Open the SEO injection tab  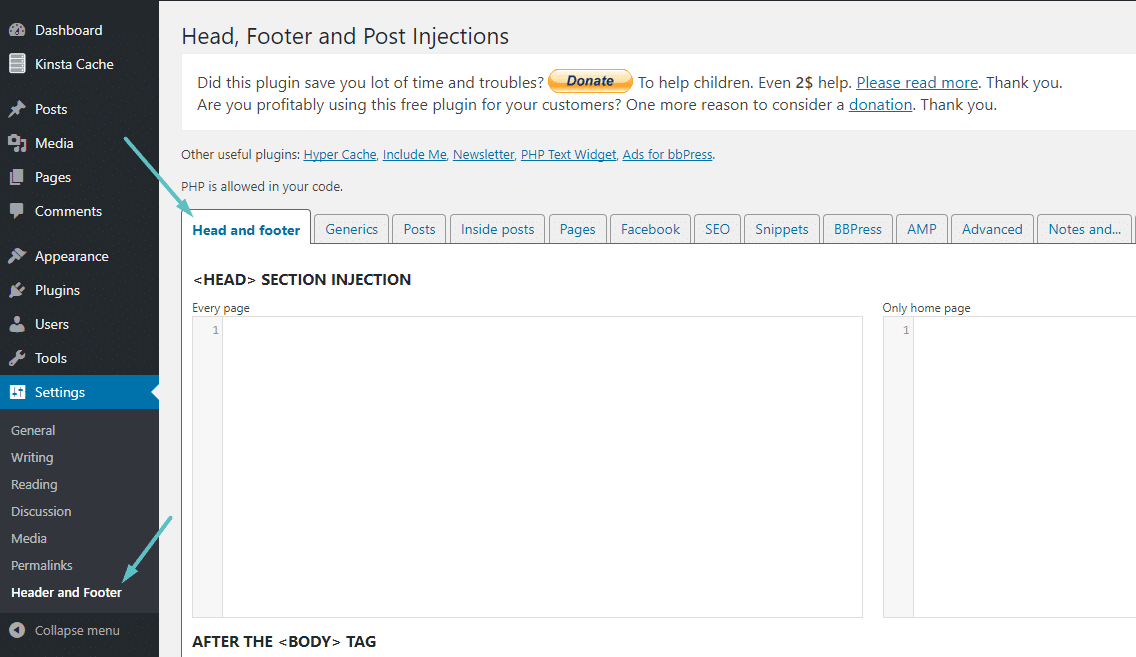click(x=717, y=228)
